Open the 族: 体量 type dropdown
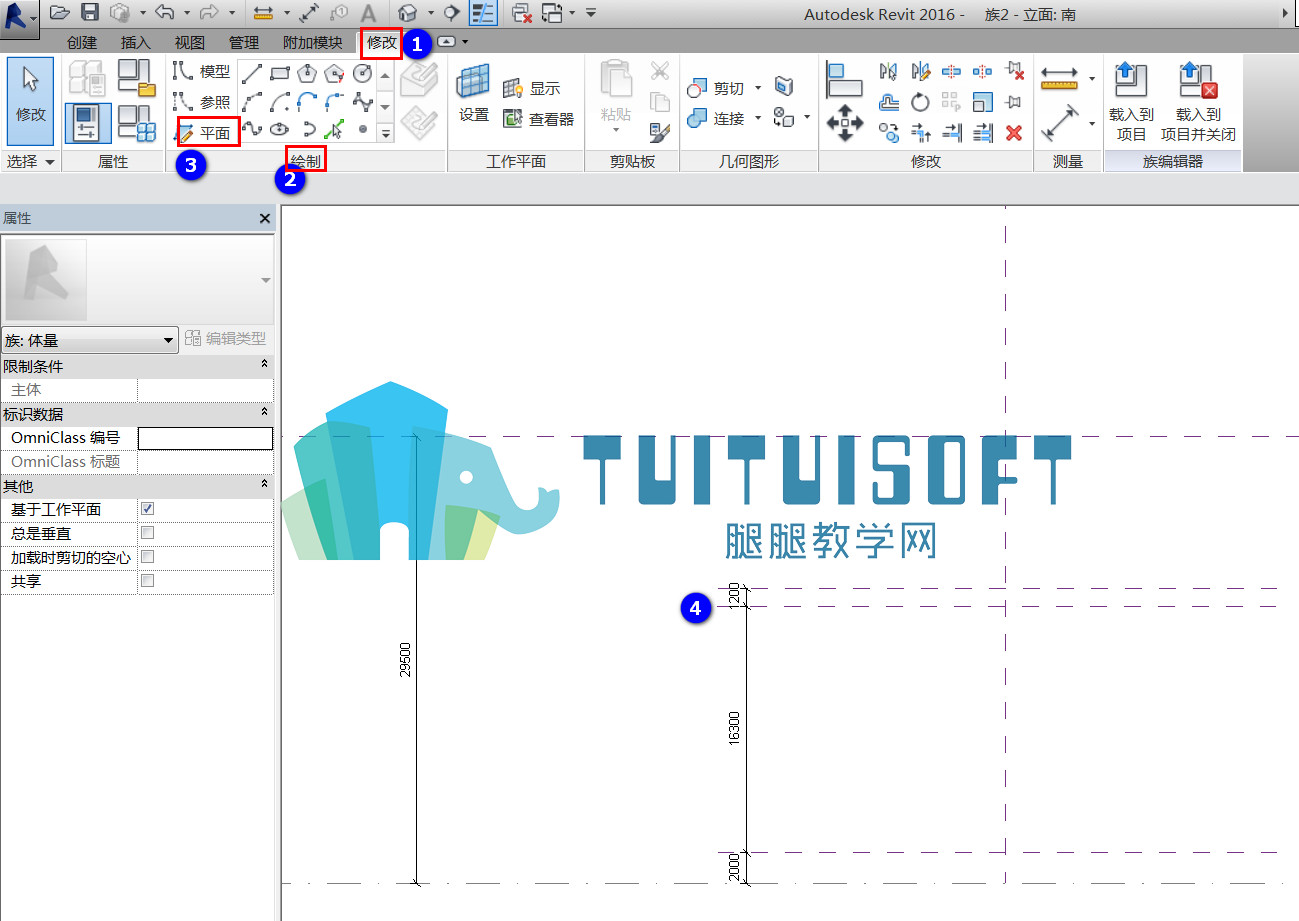 [90, 340]
